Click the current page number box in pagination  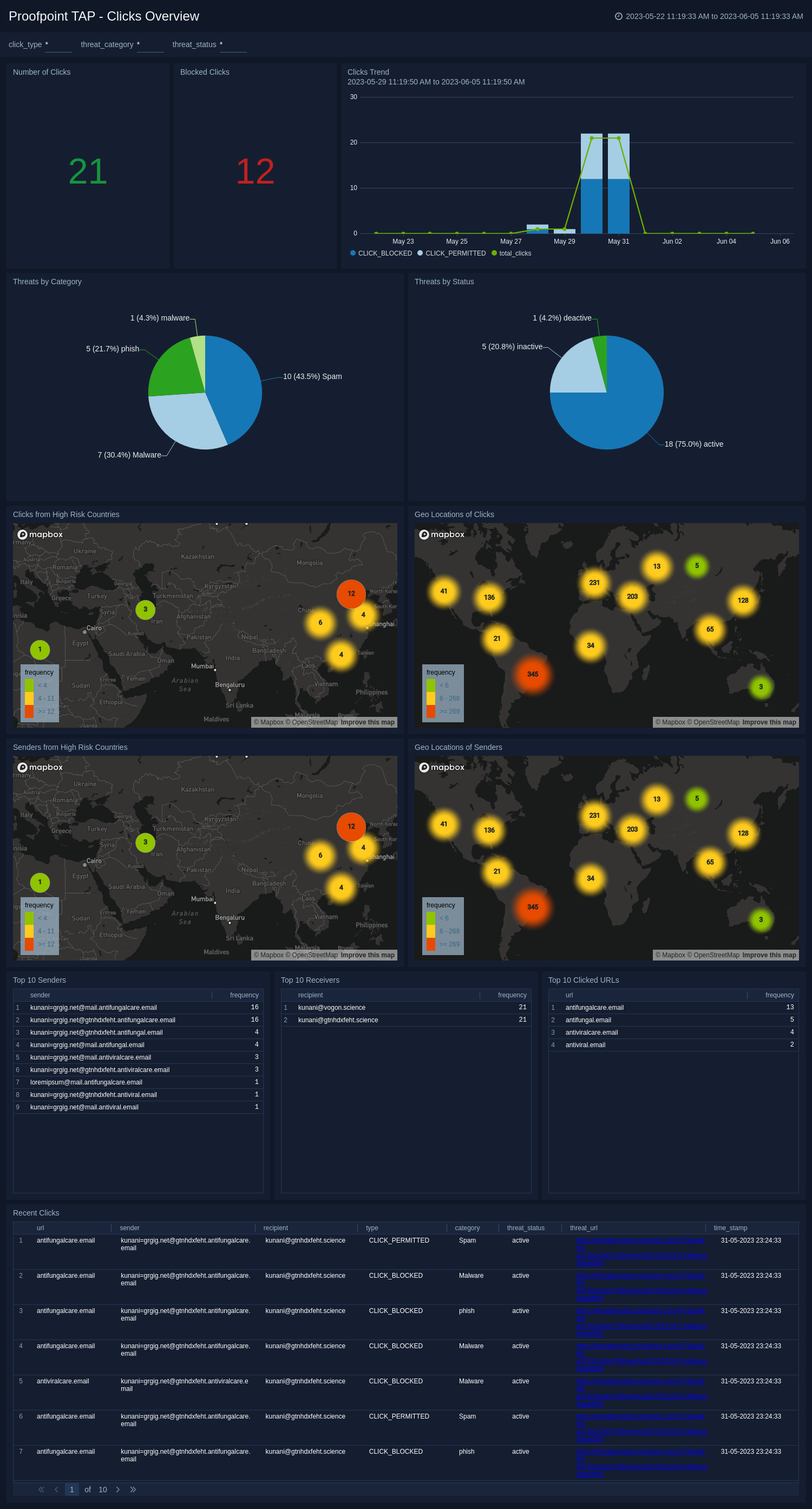tap(71, 1489)
